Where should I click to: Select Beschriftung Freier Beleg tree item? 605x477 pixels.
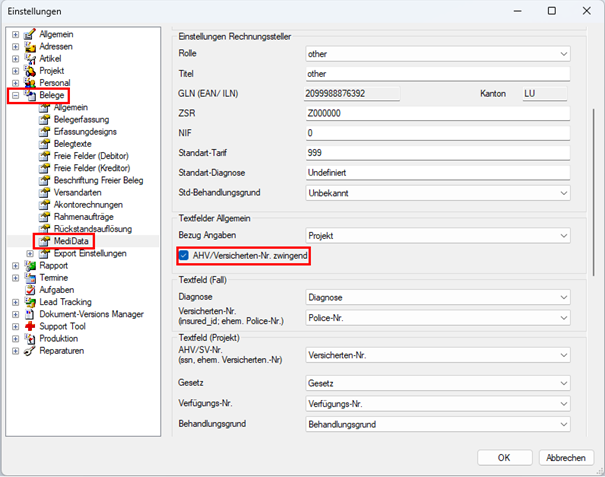98,180
